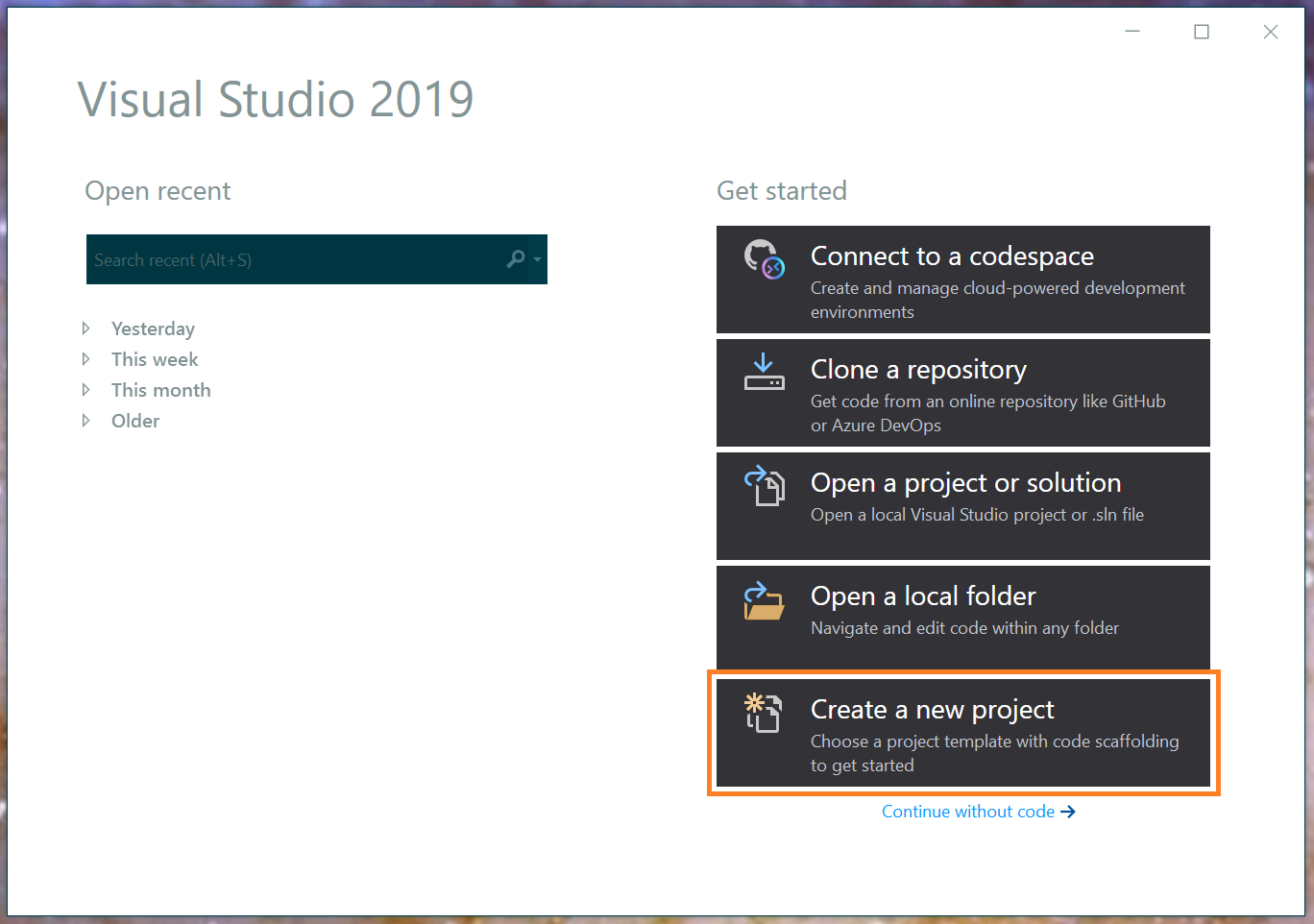Follow the Continue without code link
The image size is (1314, 924).
[968, 812]
